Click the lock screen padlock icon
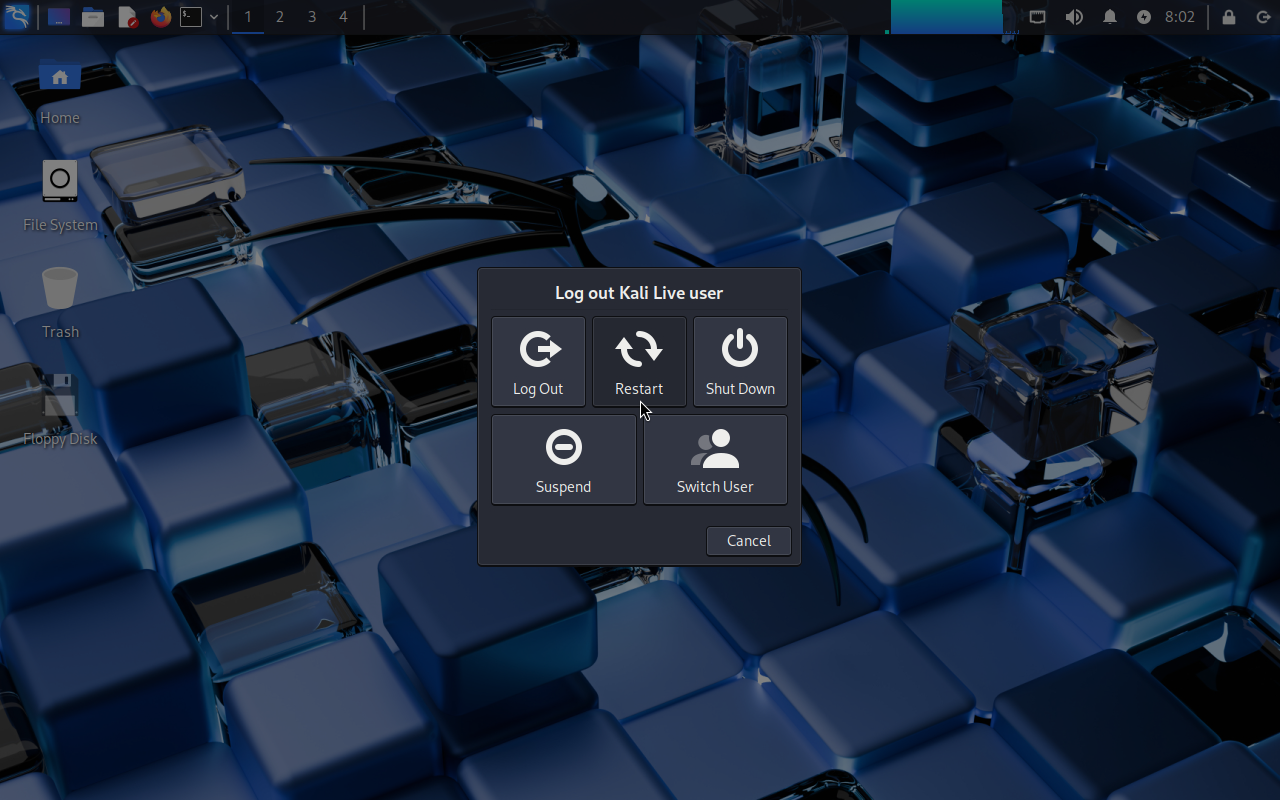The image size is (1280, 800). [1228, 17]
